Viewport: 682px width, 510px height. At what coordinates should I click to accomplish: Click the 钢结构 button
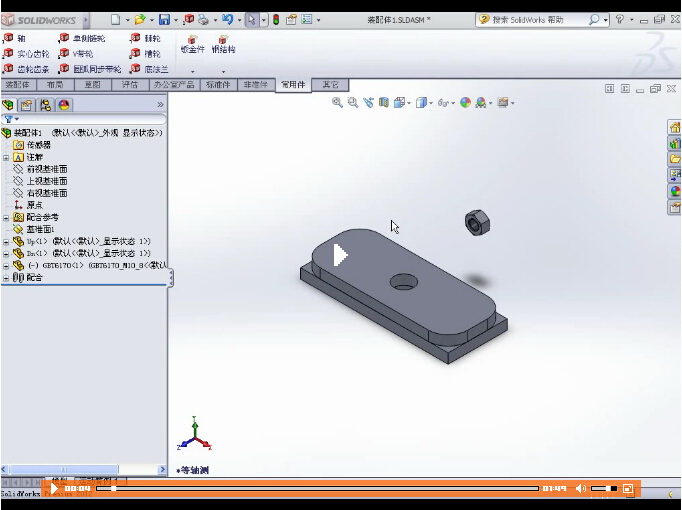coord(223,45)
